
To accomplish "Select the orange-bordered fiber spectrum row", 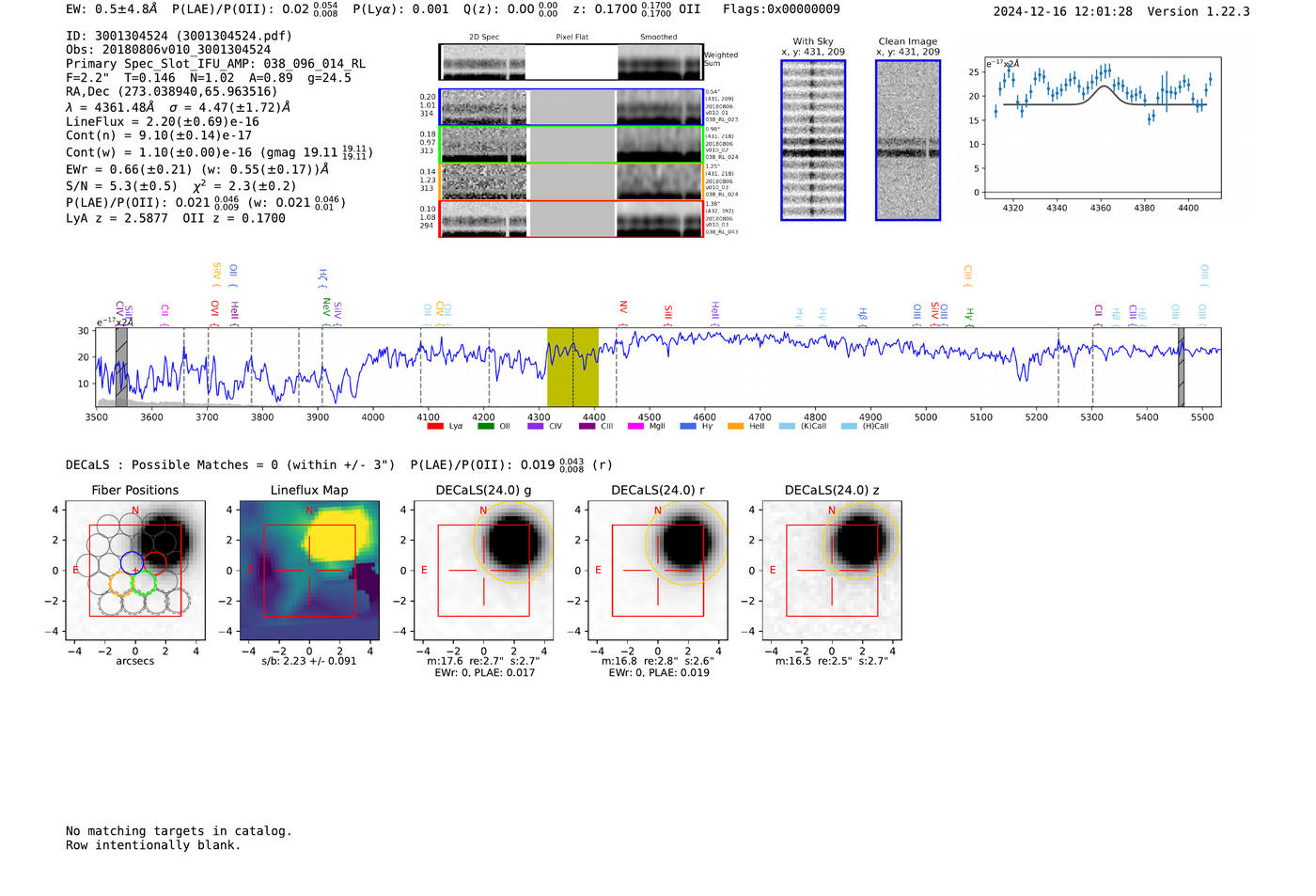I will tap(571, 181).
